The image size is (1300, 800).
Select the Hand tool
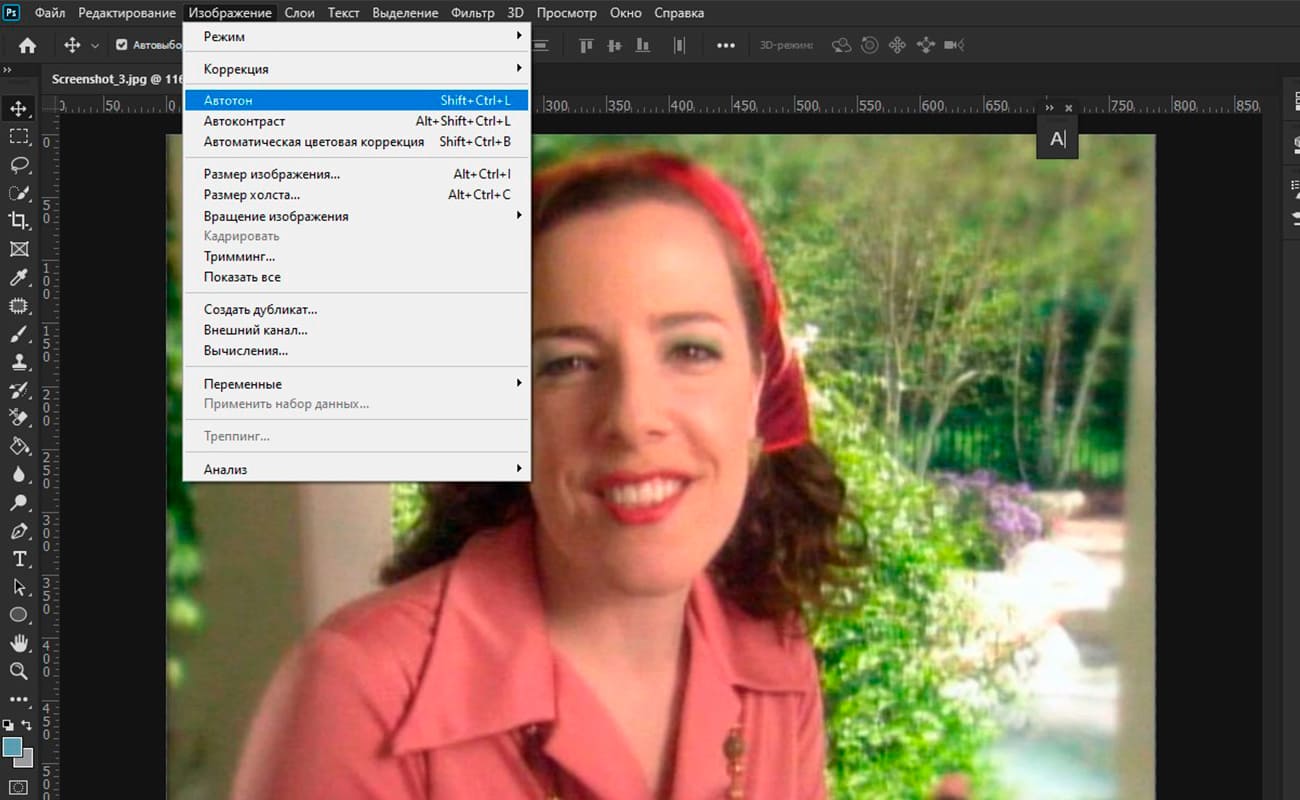[x=19, y=643]
